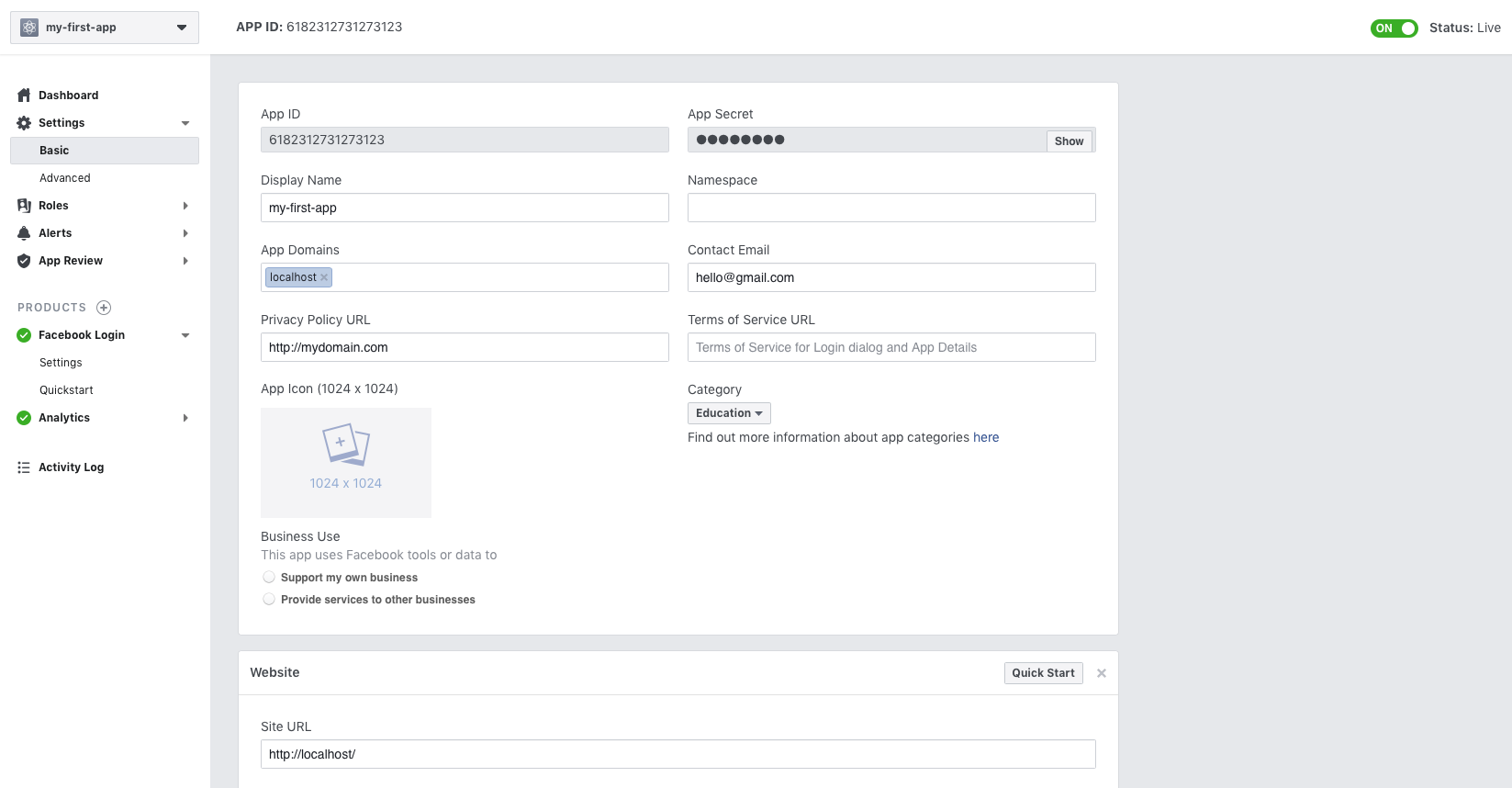
Task: Click the Dashboard home icon
Action: (24, 96)
